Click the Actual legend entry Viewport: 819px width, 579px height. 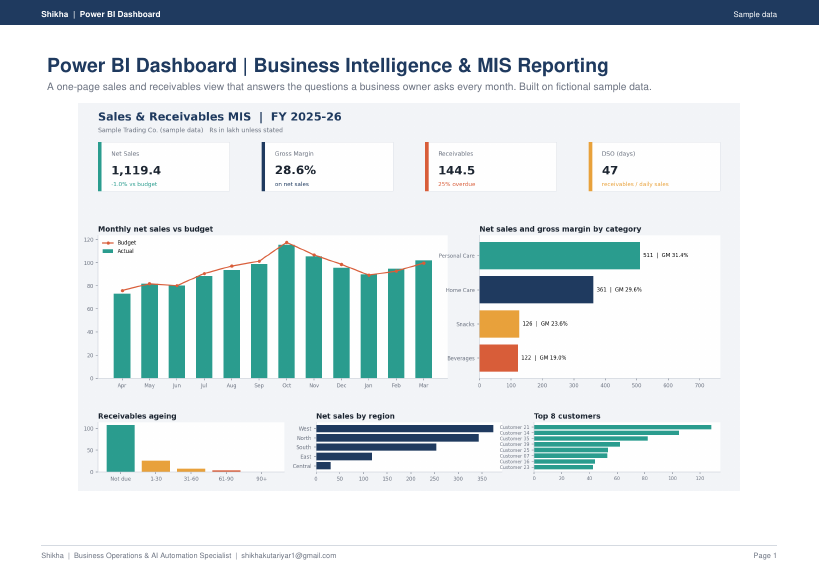click(118, 251)
